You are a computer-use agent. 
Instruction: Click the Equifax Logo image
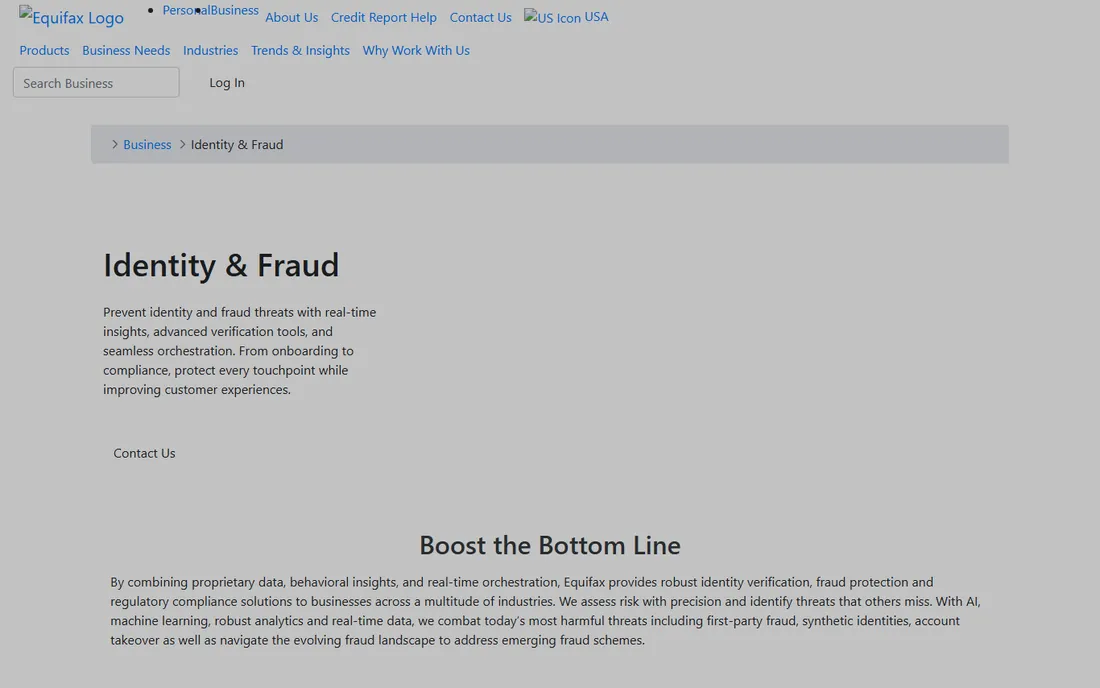tap(72, 17)
